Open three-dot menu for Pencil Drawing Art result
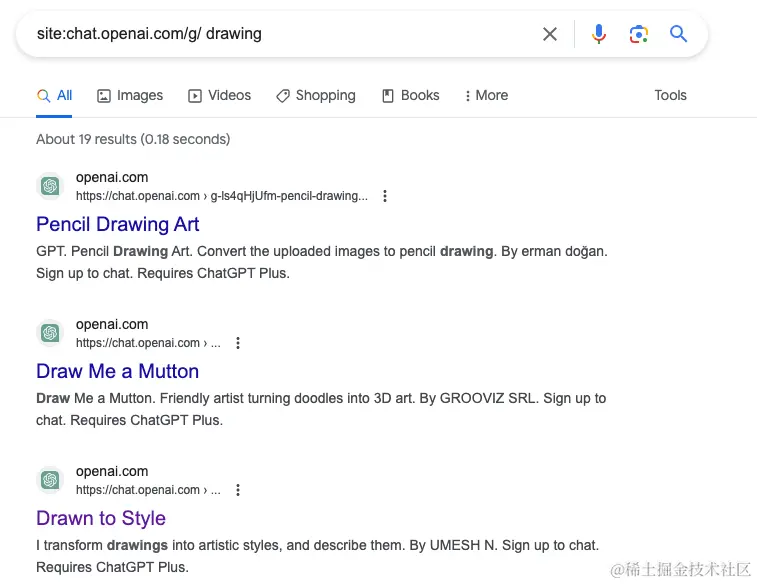The image size is (757, 584). [385, 196]
